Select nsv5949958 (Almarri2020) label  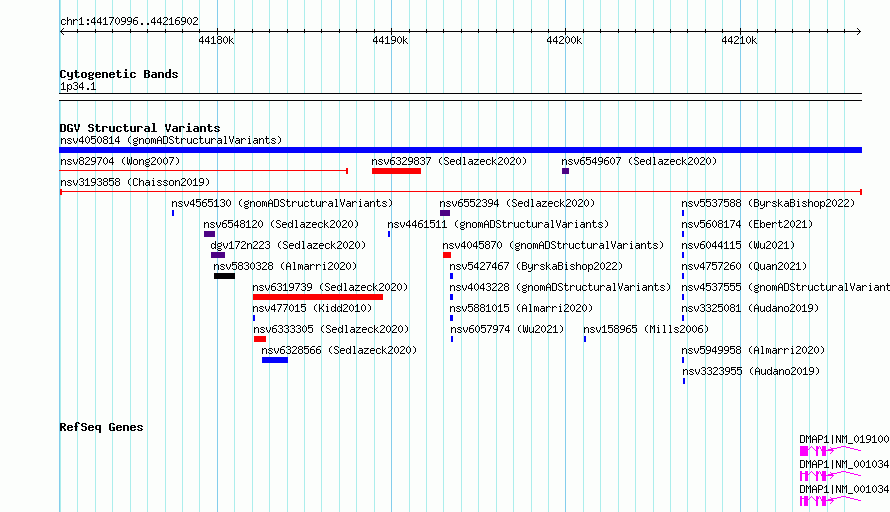(753, 350)
